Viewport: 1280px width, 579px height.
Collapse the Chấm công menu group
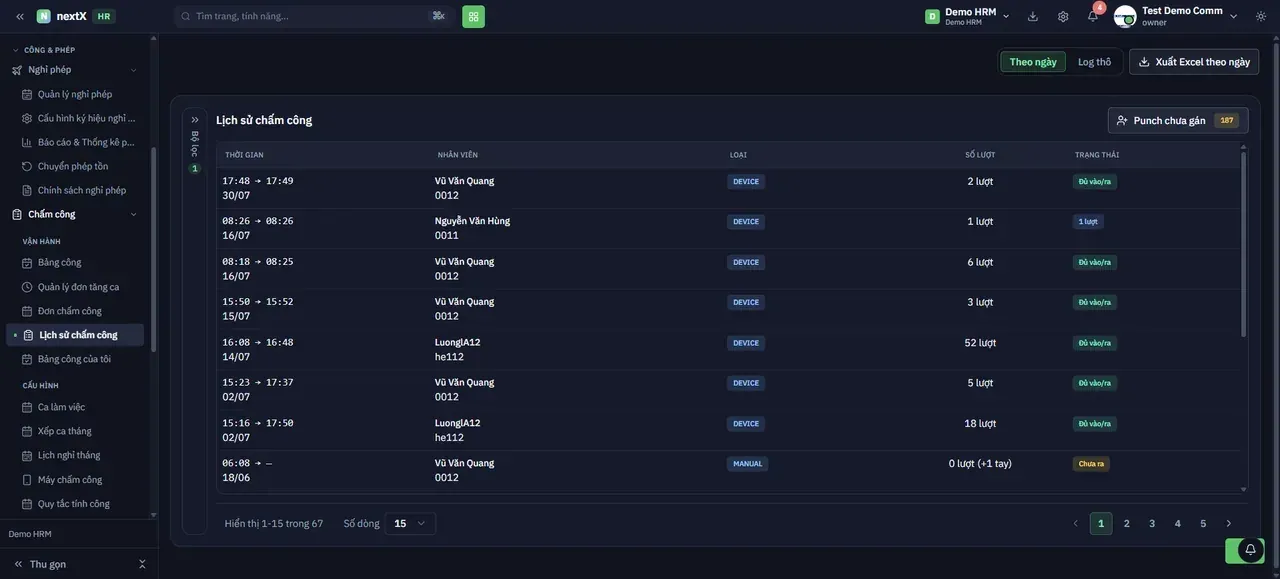click(134, 214)
